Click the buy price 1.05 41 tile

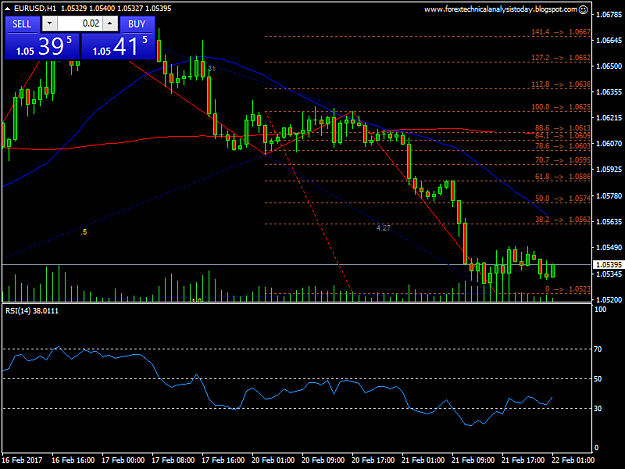click(118, 46)
